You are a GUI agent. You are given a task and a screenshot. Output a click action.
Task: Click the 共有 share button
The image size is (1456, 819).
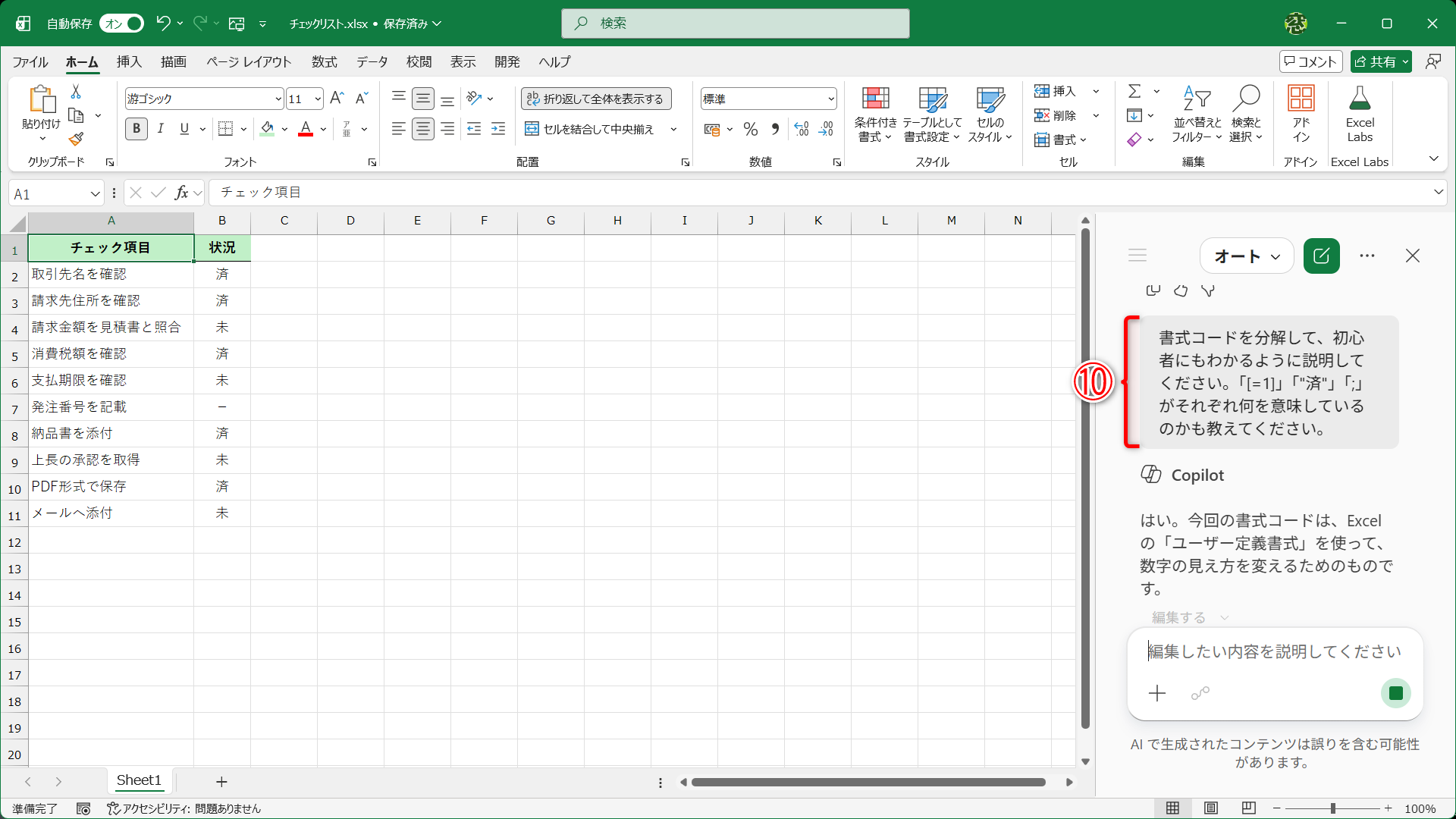[1381, 61]
